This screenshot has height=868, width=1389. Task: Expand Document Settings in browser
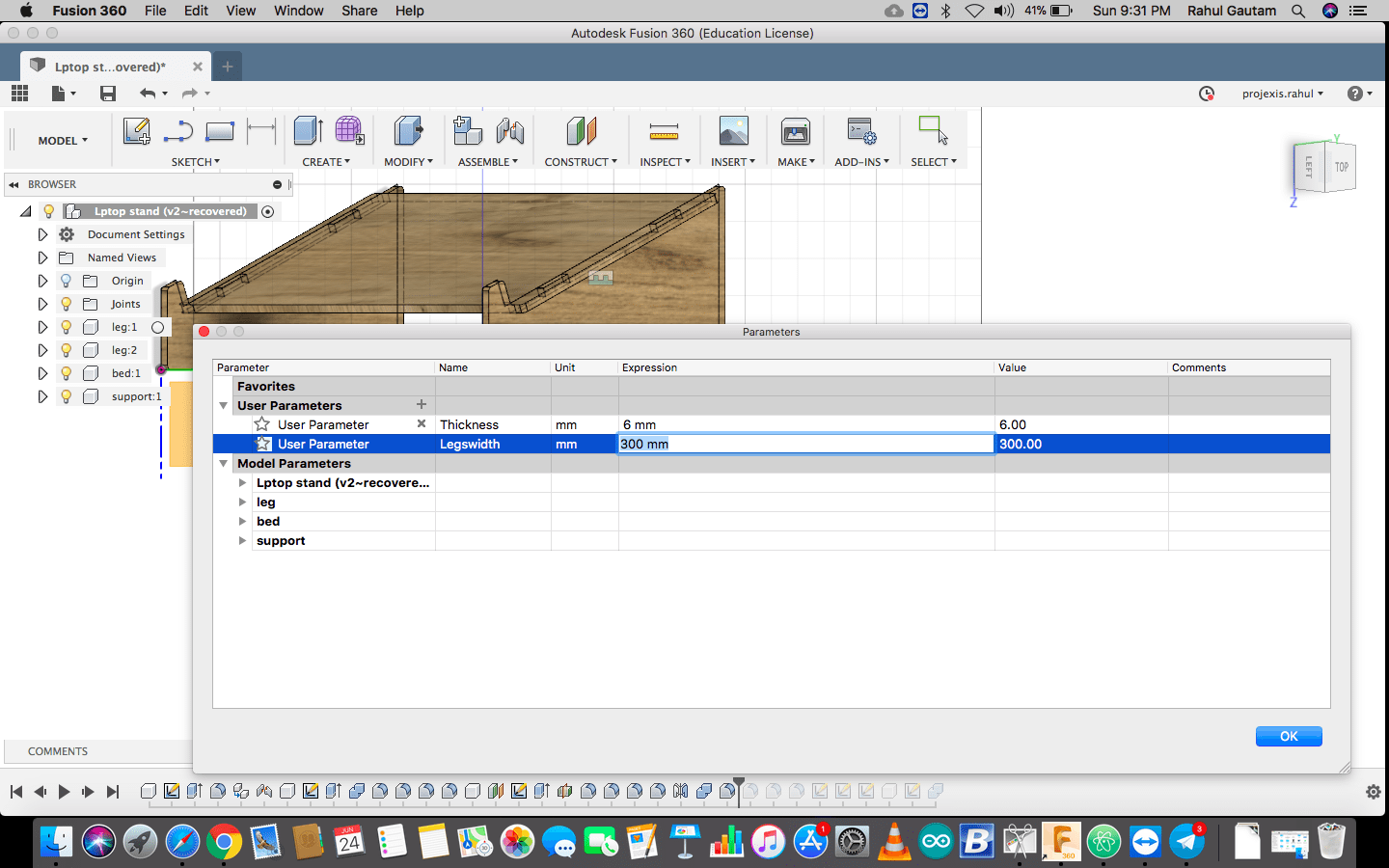(x=42, y=234)
